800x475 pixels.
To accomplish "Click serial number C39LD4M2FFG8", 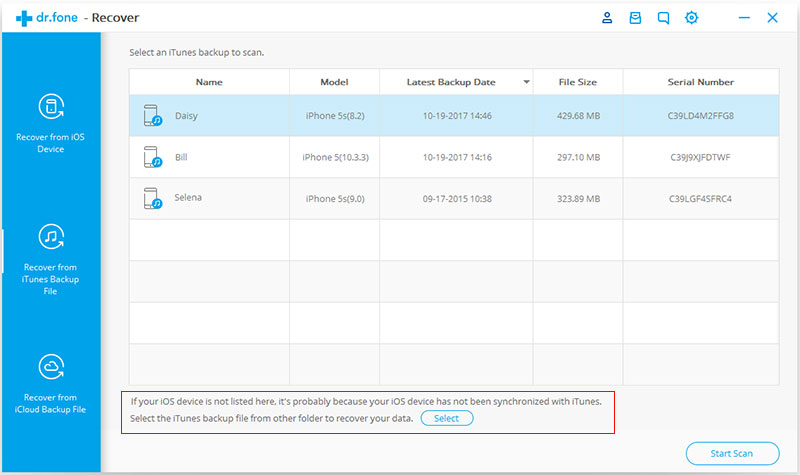I will click(701, 116).
